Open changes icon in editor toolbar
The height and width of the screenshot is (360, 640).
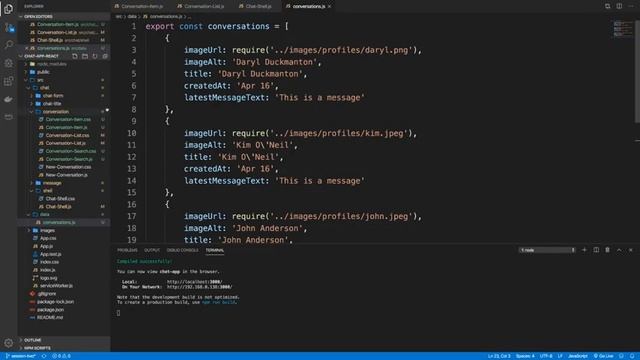coord(608,6)
